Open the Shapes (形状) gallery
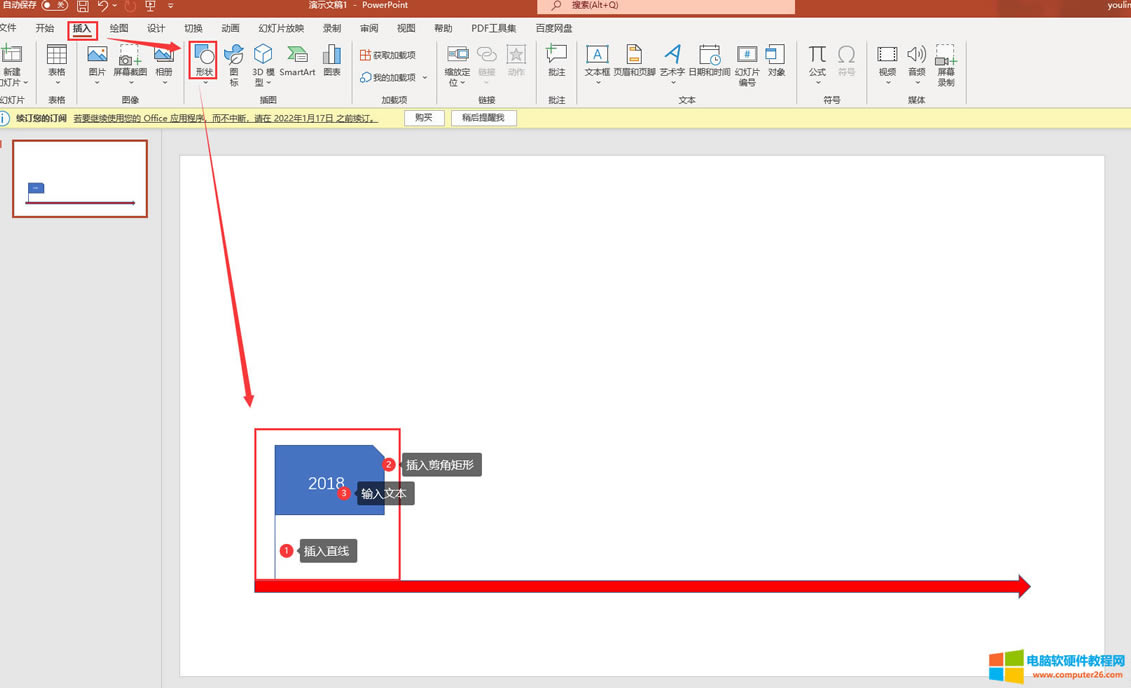Viewport: 1131px width, 688px height. point(204,61)
